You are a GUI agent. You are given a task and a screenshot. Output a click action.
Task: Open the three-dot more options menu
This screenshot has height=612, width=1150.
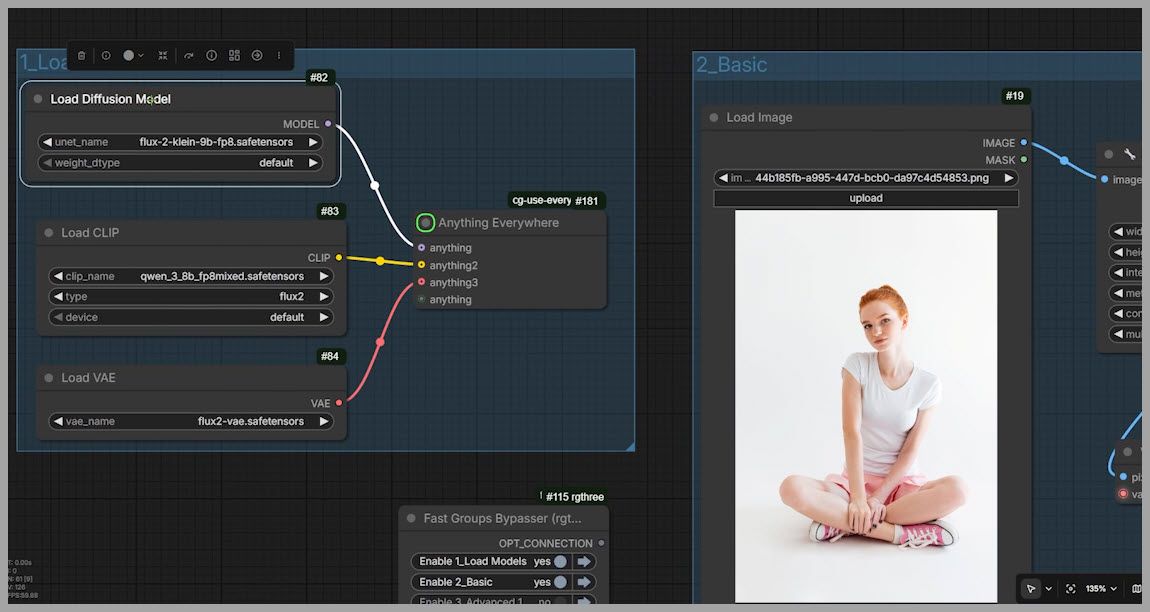click(279, 56)
